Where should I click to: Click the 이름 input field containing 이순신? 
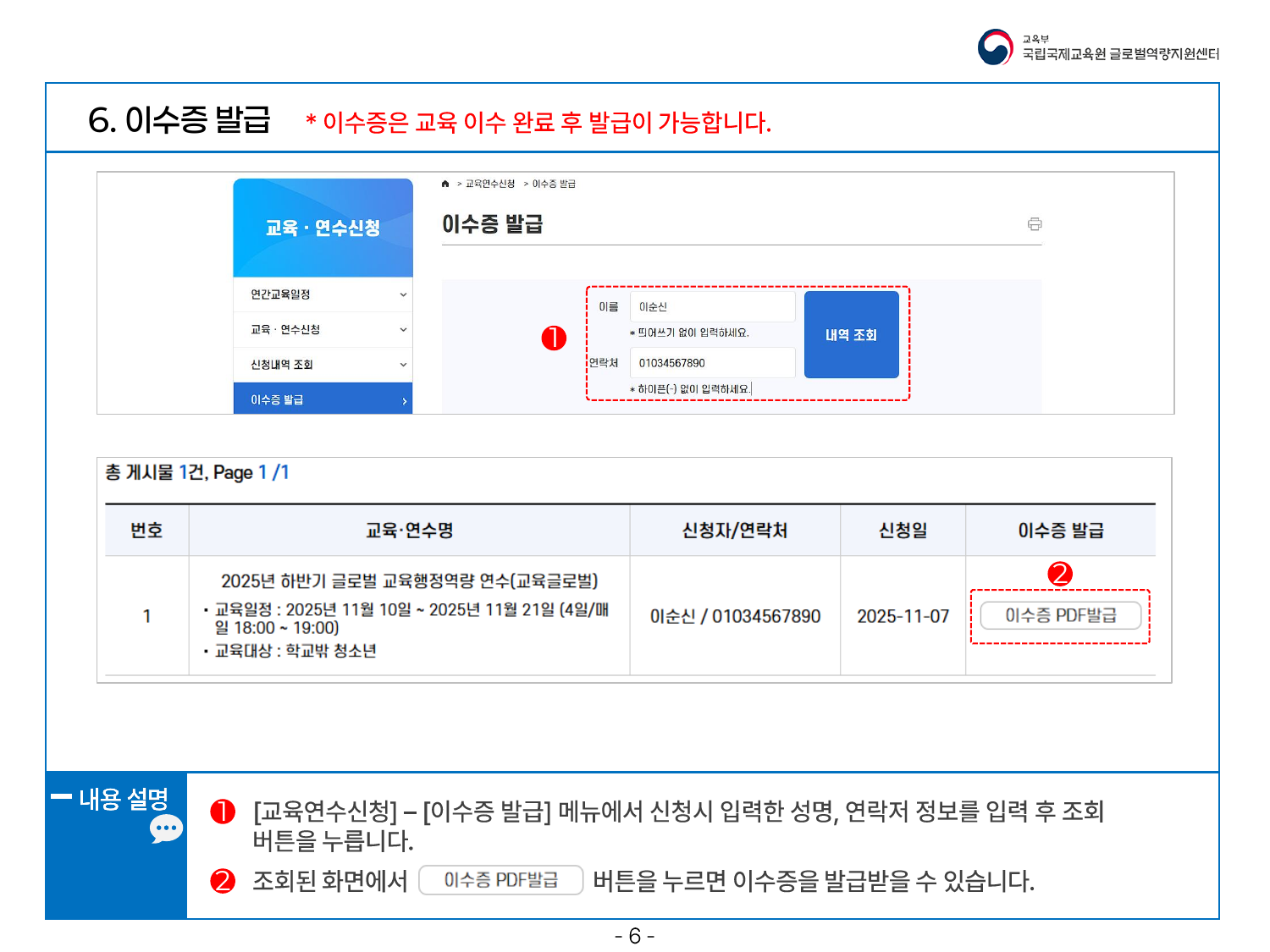712,307
